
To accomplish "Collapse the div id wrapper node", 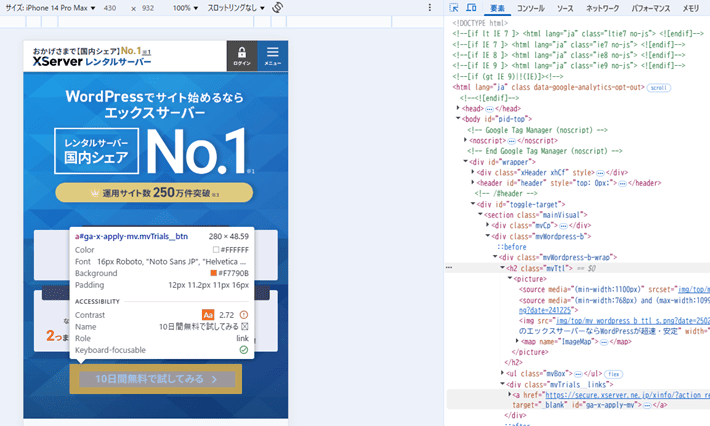I will point(465,162).
